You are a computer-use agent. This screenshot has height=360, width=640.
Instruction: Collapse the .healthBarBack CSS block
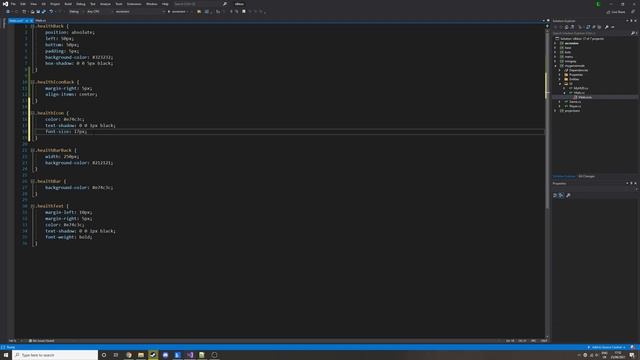32,150
